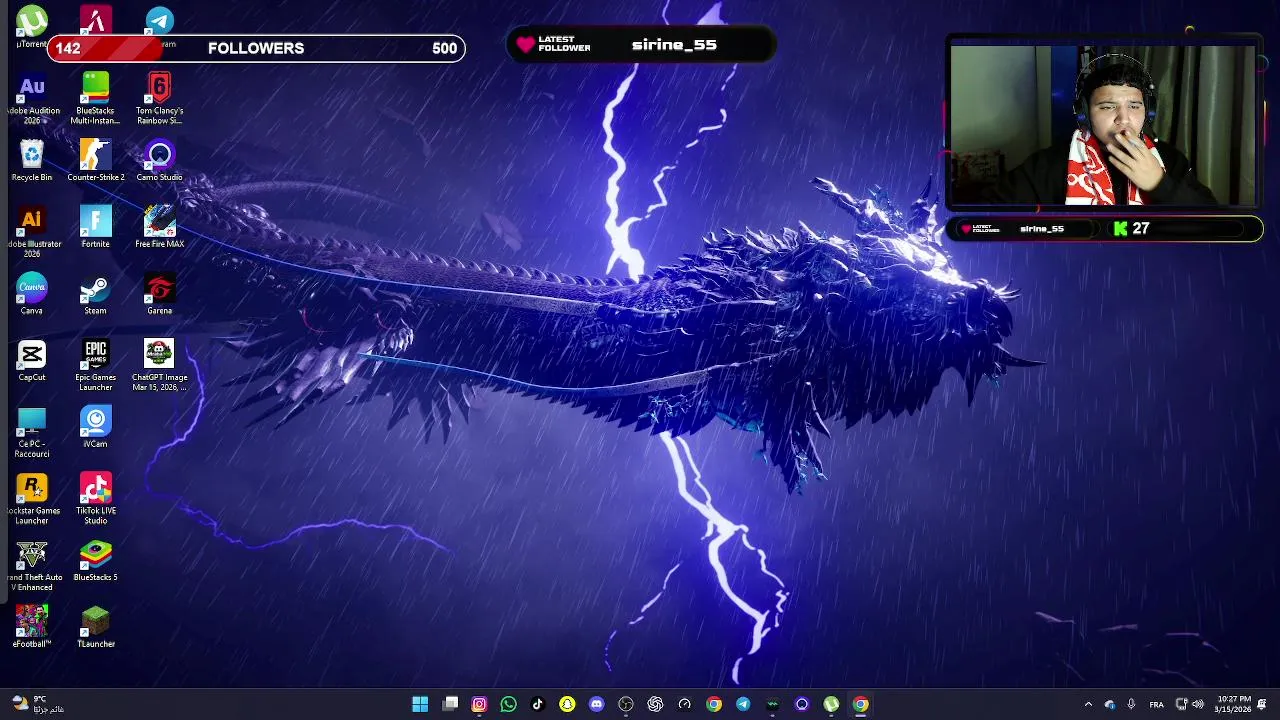The image size is (1280, 720).
Task: Click the latest follower sirine_55 banner
Action: 640,45
